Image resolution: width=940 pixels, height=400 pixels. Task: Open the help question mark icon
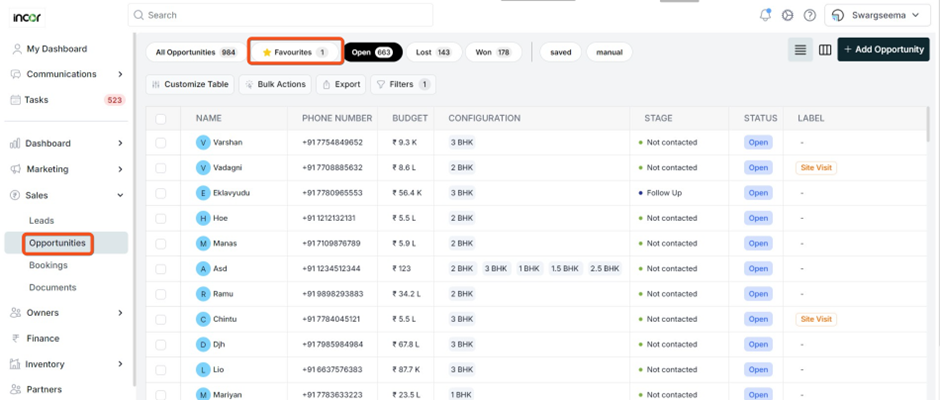810,16
